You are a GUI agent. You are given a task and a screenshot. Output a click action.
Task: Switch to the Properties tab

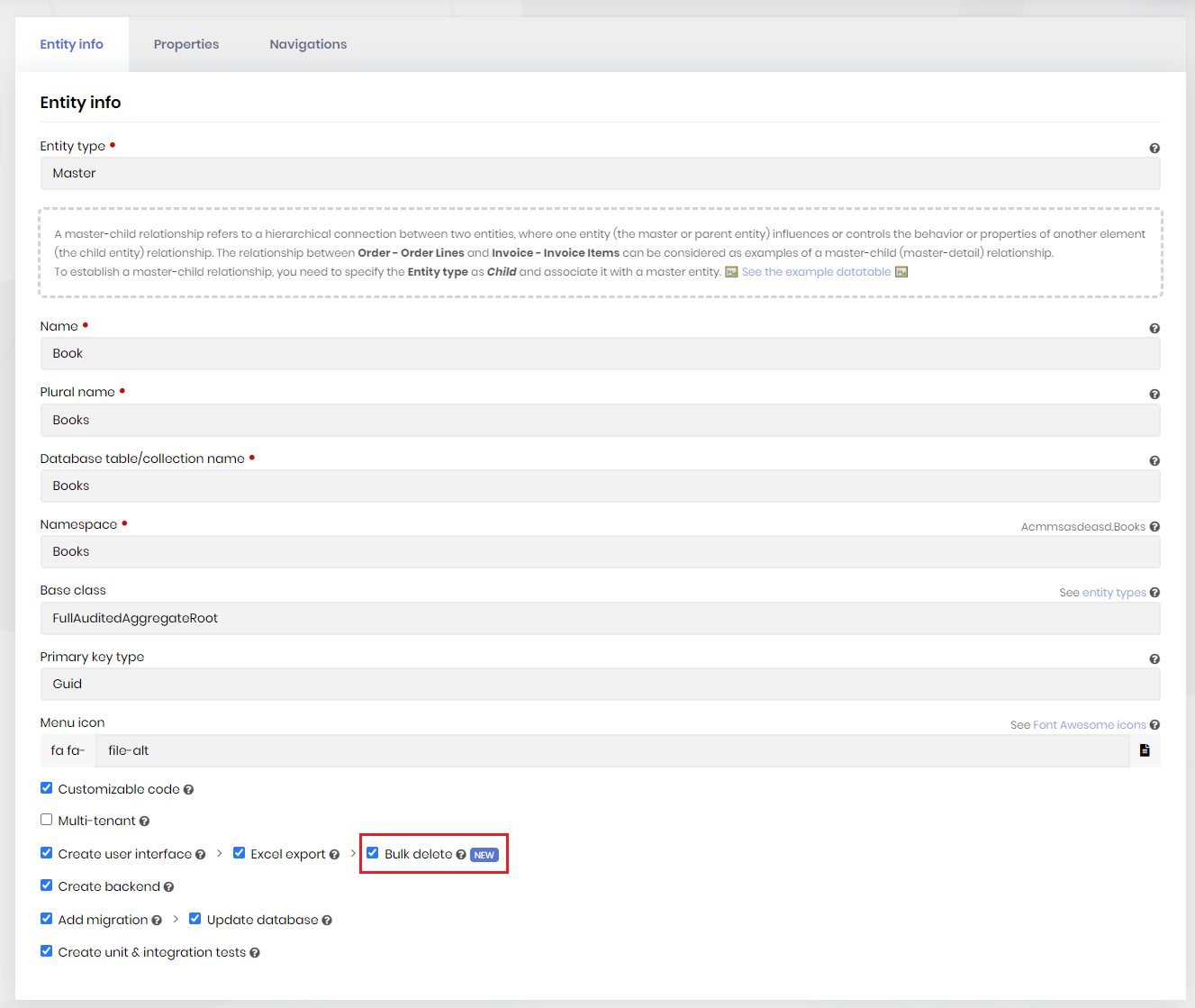(186, 44)
